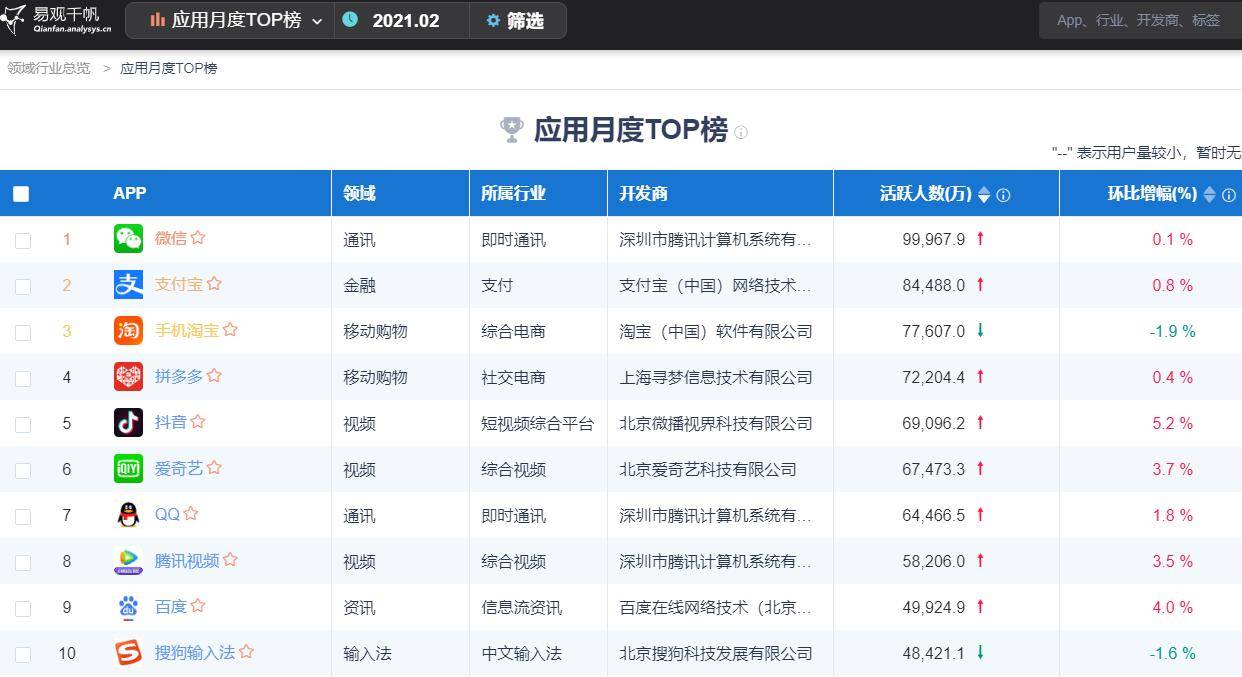Open the 拼多多 app icon
Screen dimensions: 1242x677
tap(128, 376)
